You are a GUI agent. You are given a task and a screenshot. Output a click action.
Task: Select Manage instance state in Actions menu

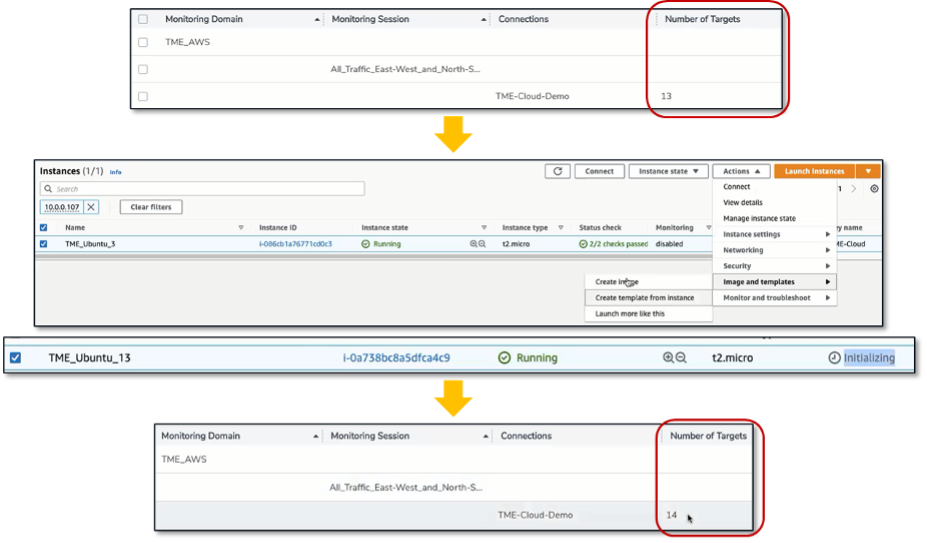tap(759, 218)
